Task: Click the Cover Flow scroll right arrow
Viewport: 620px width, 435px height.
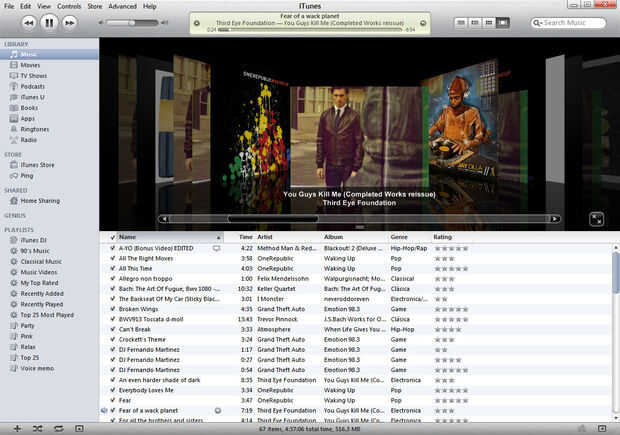Action: (x=555, y=219)
